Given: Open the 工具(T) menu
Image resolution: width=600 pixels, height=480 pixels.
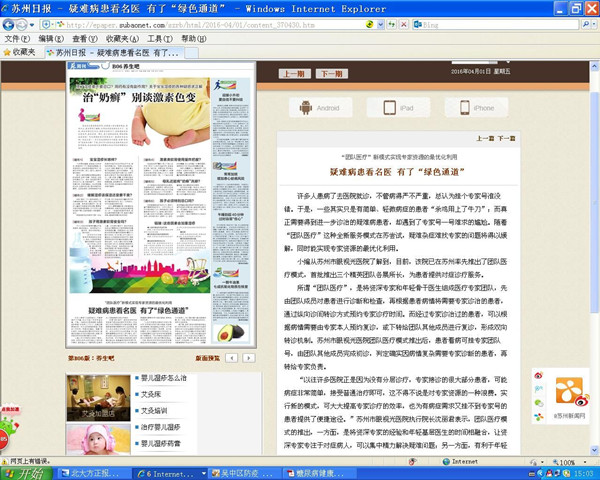Looking at the screenshot, I should coord(160,38).
